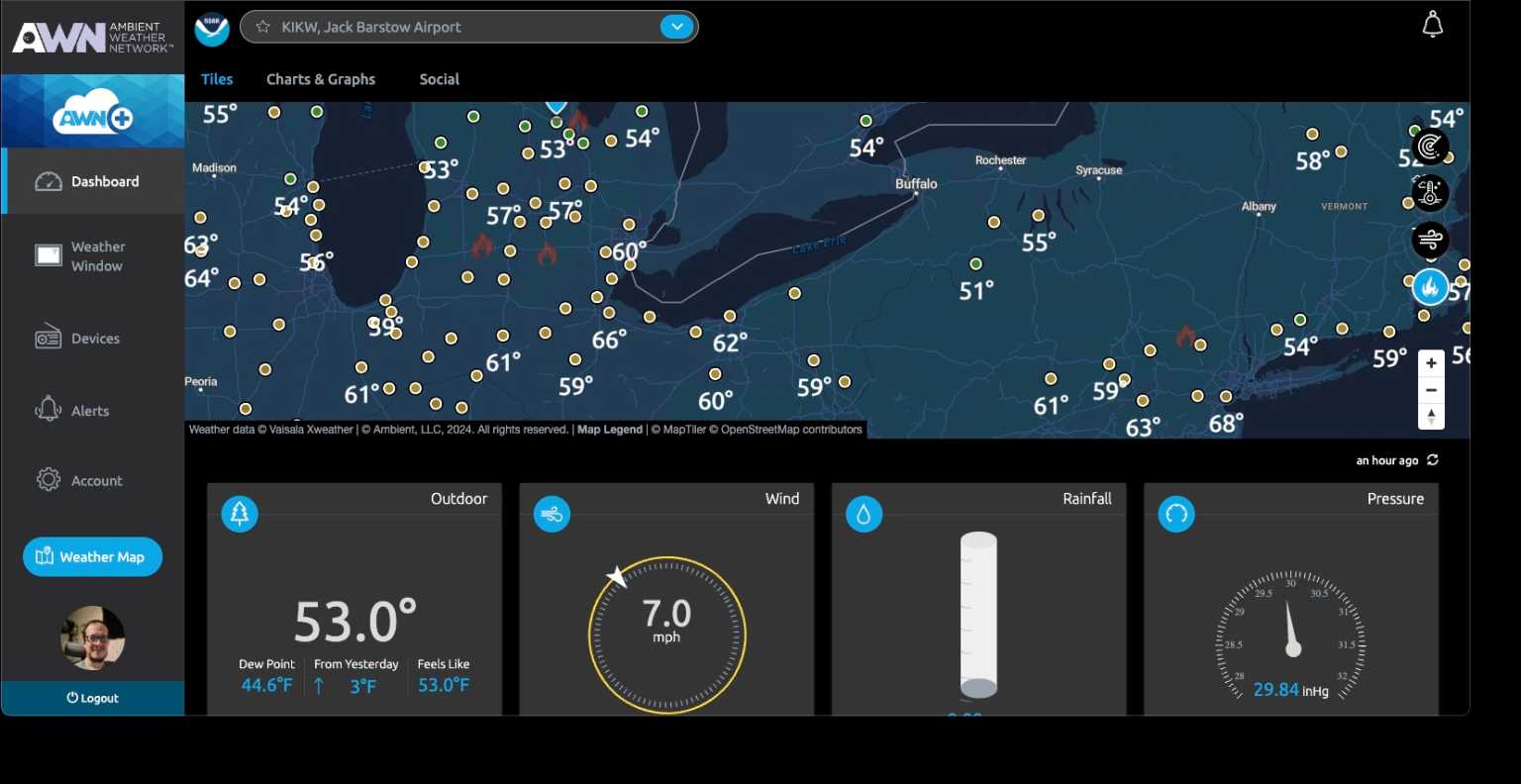Image resolution: width=1521 pixels, height=784 pixels.
Task: Open the Map Legend link
Action: point(609,430)
